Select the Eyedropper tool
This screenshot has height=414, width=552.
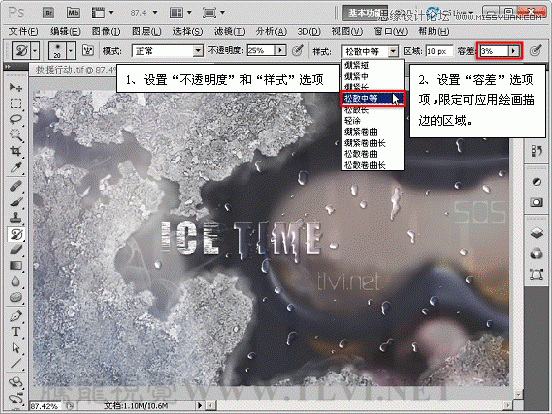(15, 168)
